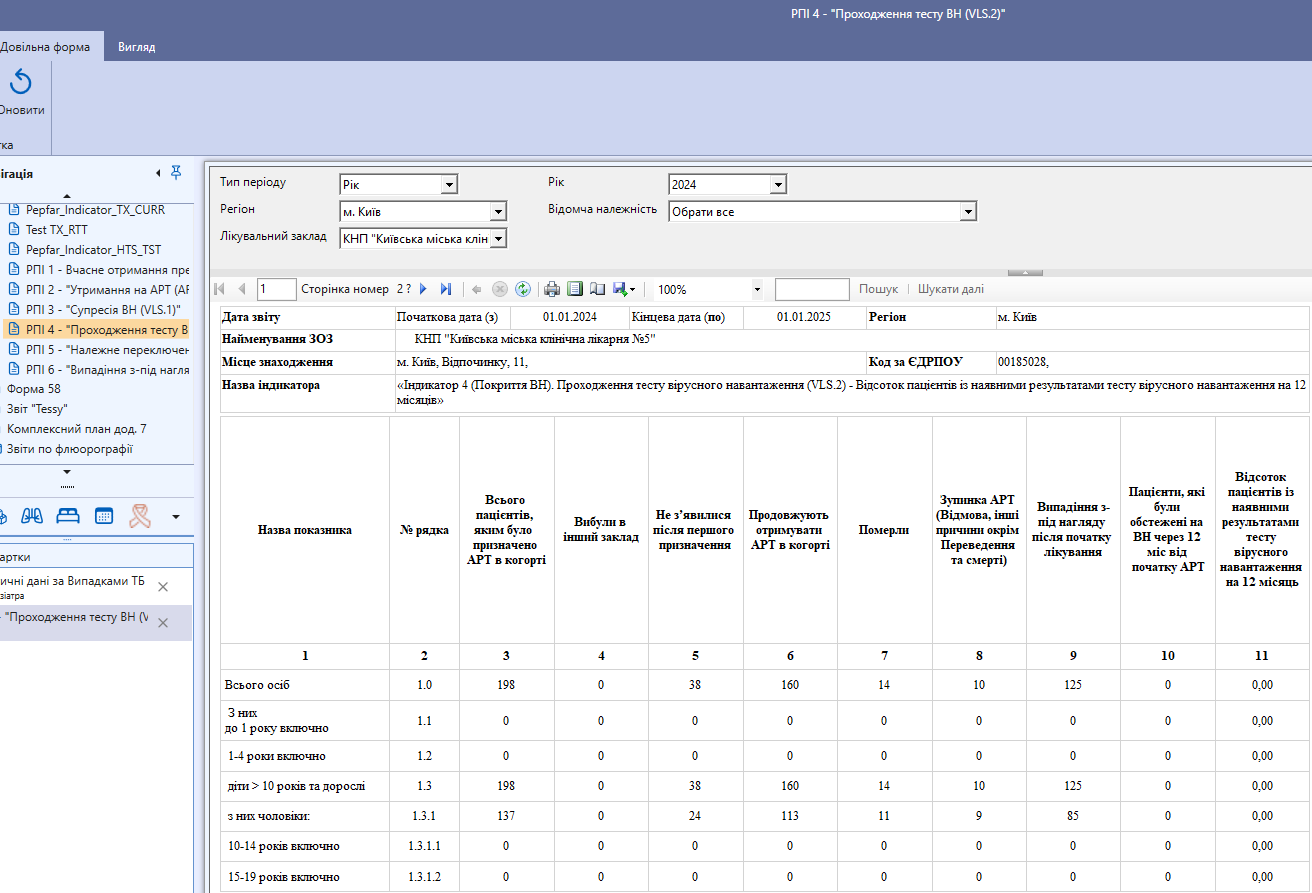Screen dimensions: 1312x893
Task: Select РПІ 2 'Утримання на АРТ' report
Action: click(x=107, y=290)
